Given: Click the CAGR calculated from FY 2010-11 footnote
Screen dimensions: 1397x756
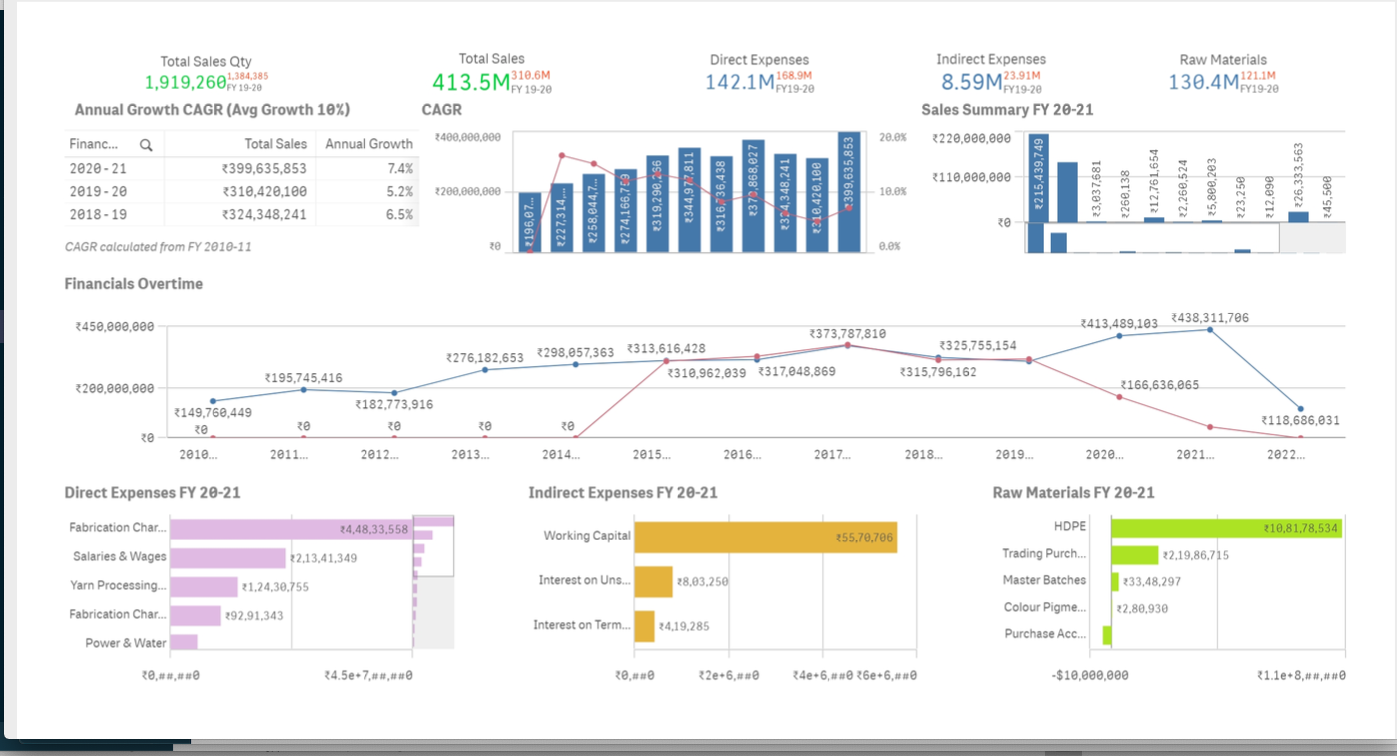Looking at the screenshot, I should pyautogui.click(x=158, y=246).
